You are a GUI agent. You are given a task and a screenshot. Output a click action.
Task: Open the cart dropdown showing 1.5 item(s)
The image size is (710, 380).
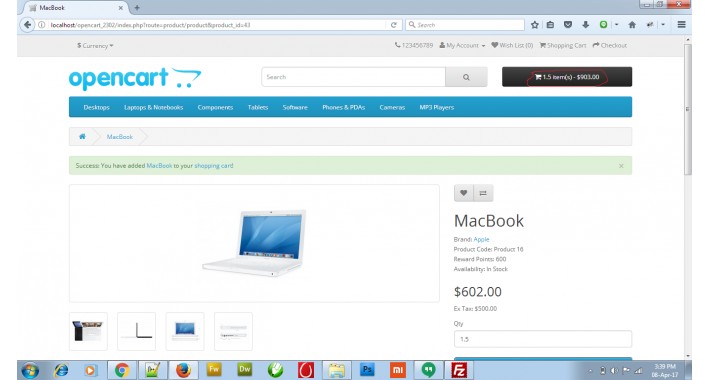click(x=567, y=77)
